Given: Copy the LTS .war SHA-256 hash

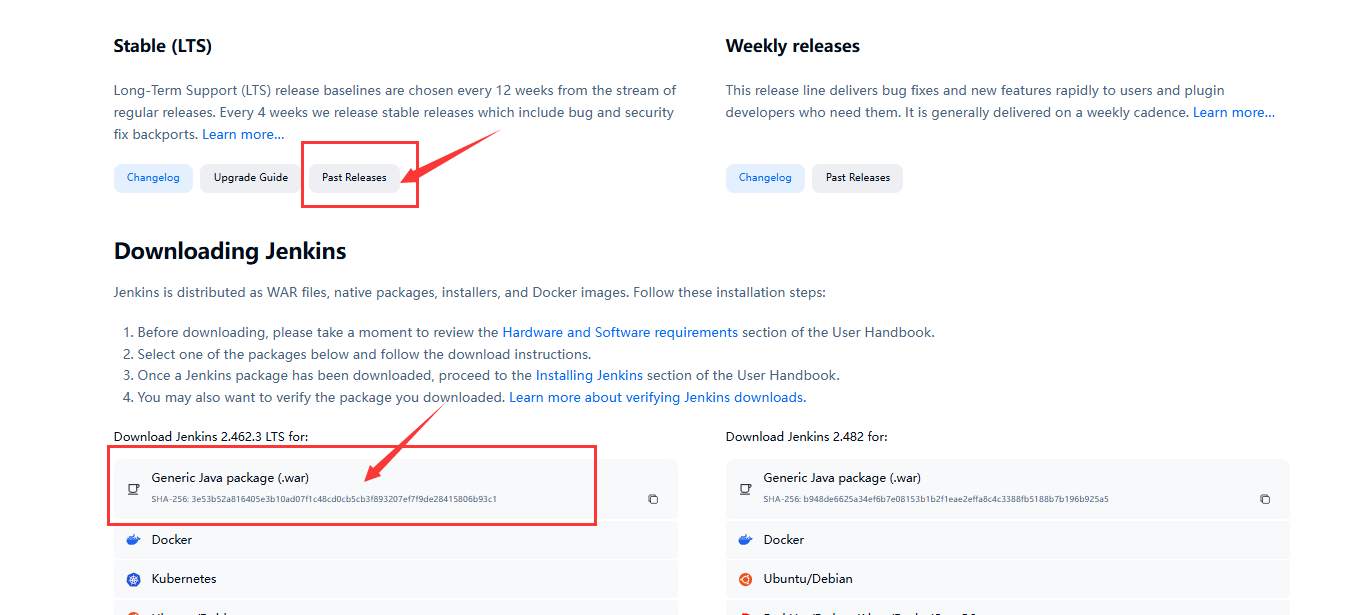Looking at the screenshot, I should 653,499.
